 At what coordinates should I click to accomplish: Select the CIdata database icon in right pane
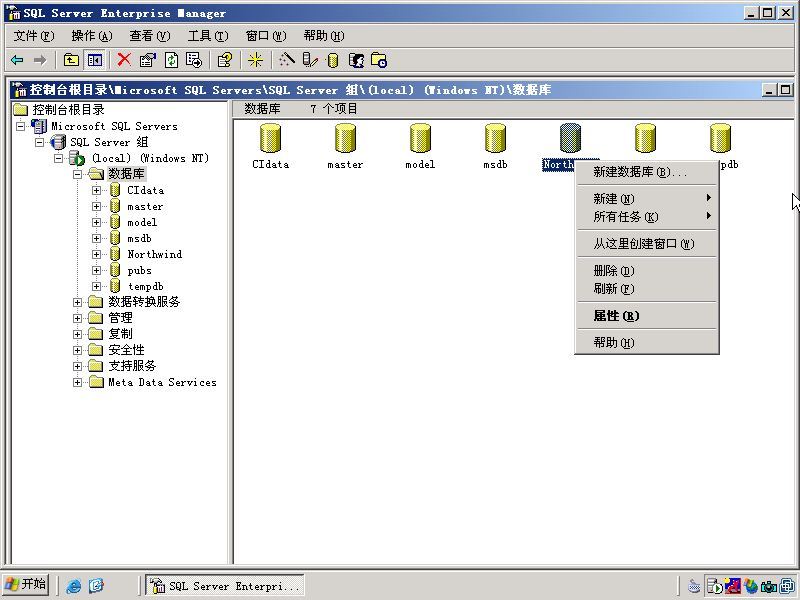point(270,139)
